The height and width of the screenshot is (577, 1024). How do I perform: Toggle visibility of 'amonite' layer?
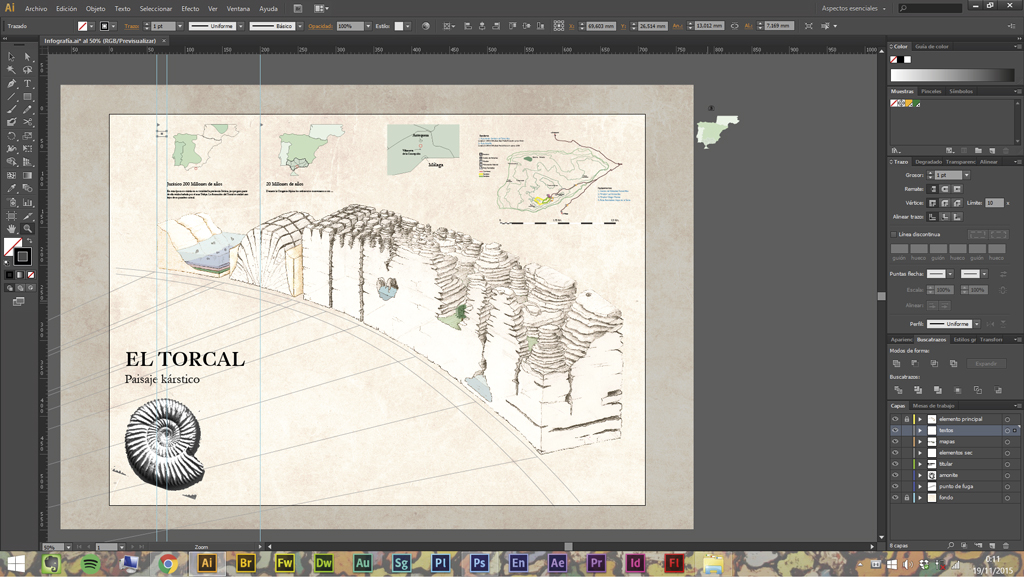pyautogui.click(x=895, y=475)
